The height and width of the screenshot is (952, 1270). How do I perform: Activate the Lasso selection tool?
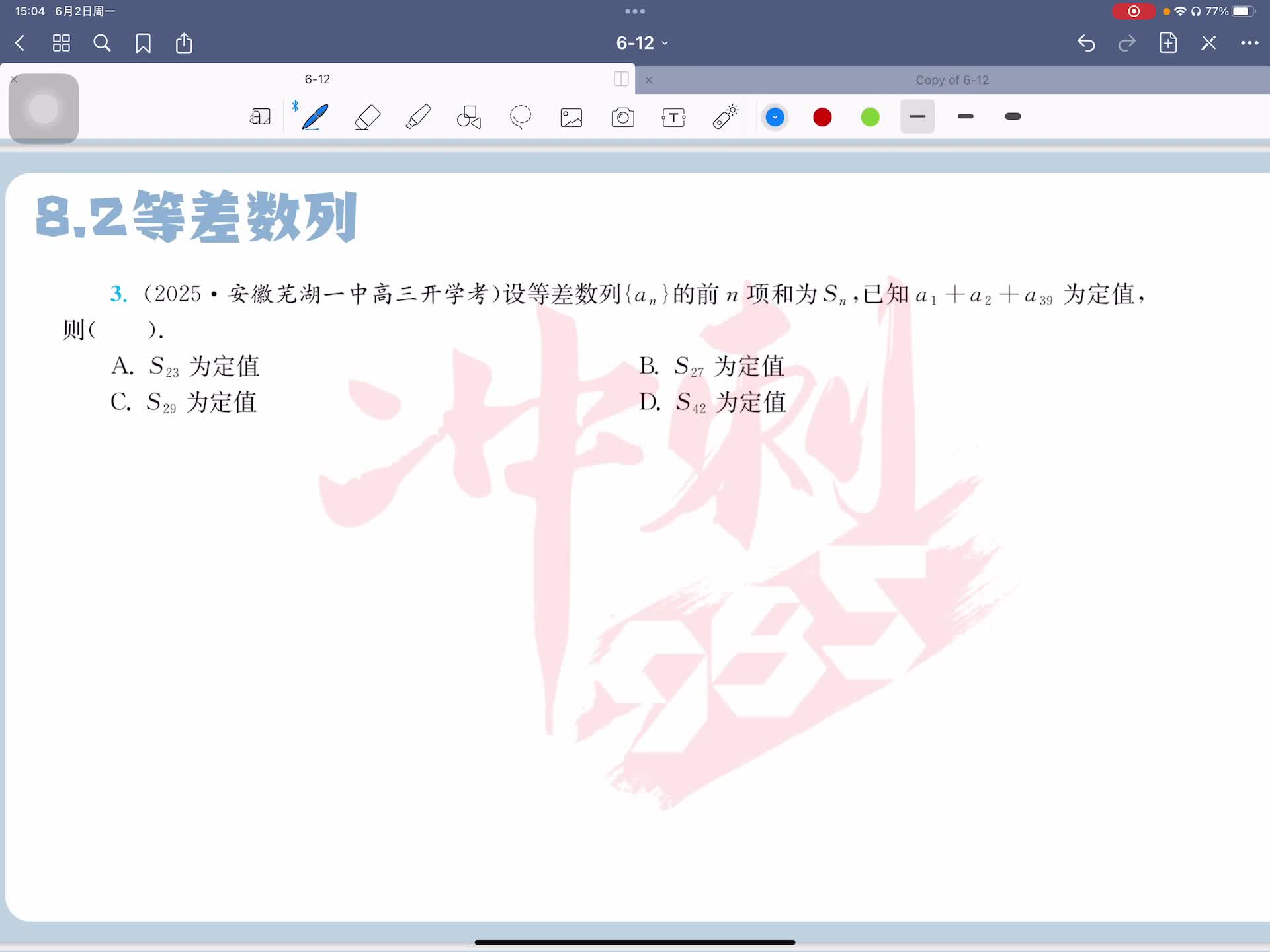click(521, 117)
